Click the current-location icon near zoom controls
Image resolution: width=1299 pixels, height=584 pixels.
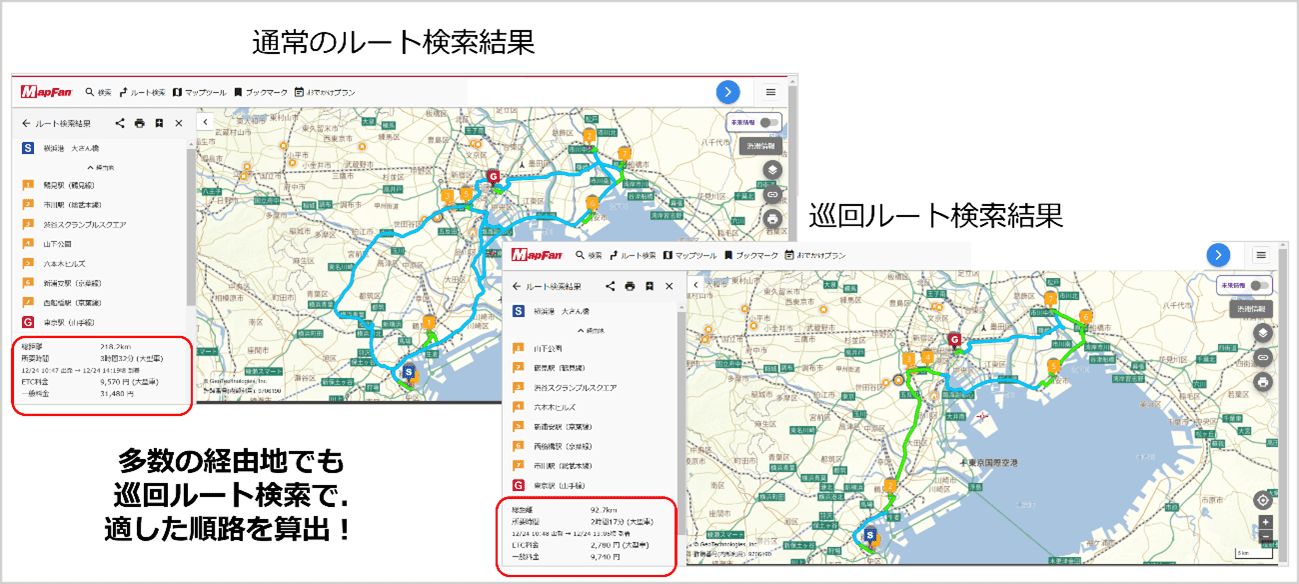pos(1263,500)
